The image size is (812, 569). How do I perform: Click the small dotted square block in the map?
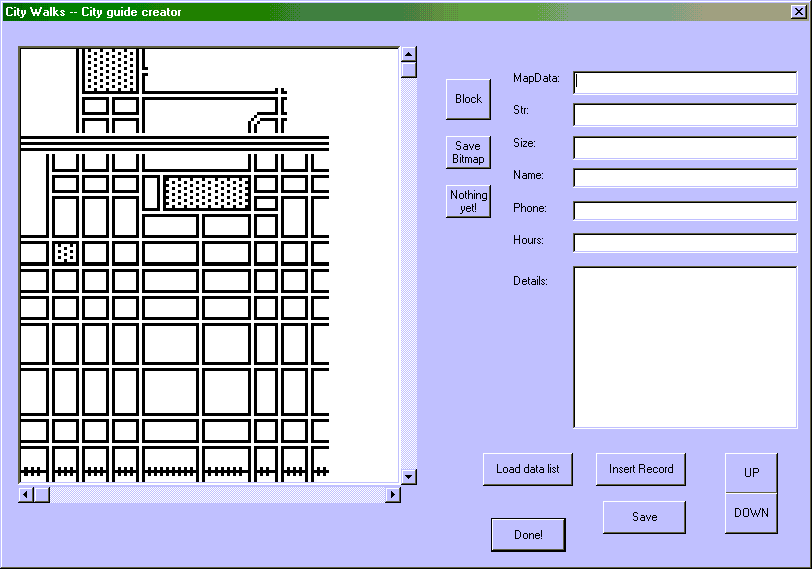coord(66,253)
